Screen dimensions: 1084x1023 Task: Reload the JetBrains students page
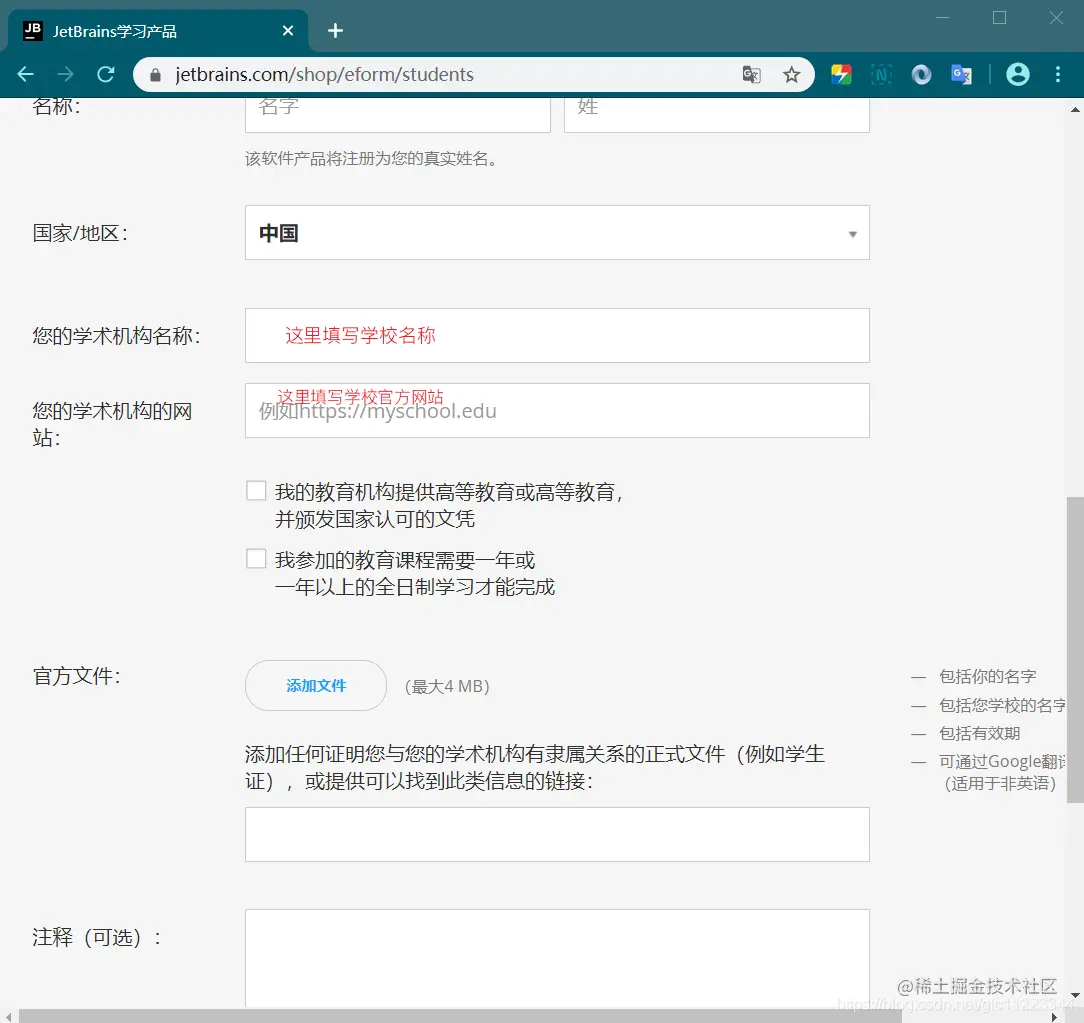(x=105, y=74)
